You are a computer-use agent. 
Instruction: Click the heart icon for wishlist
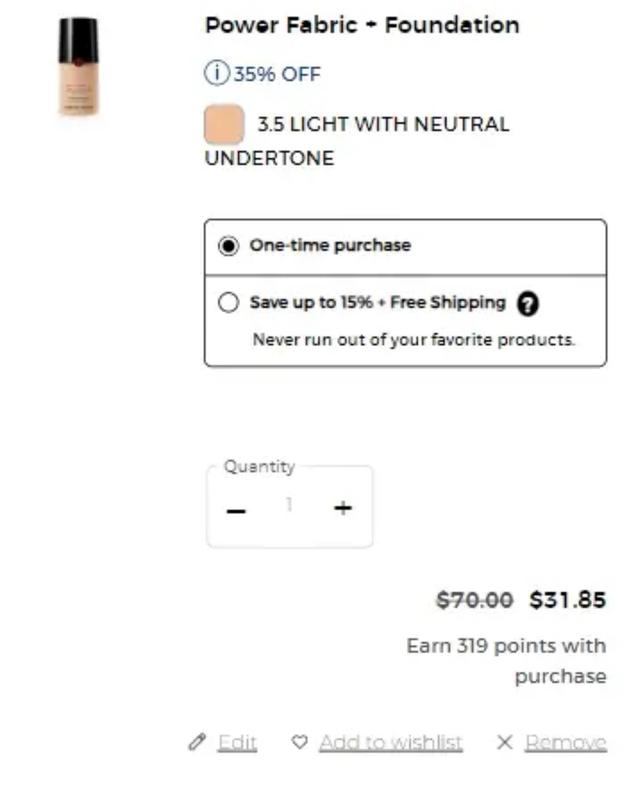click(299, 742)
